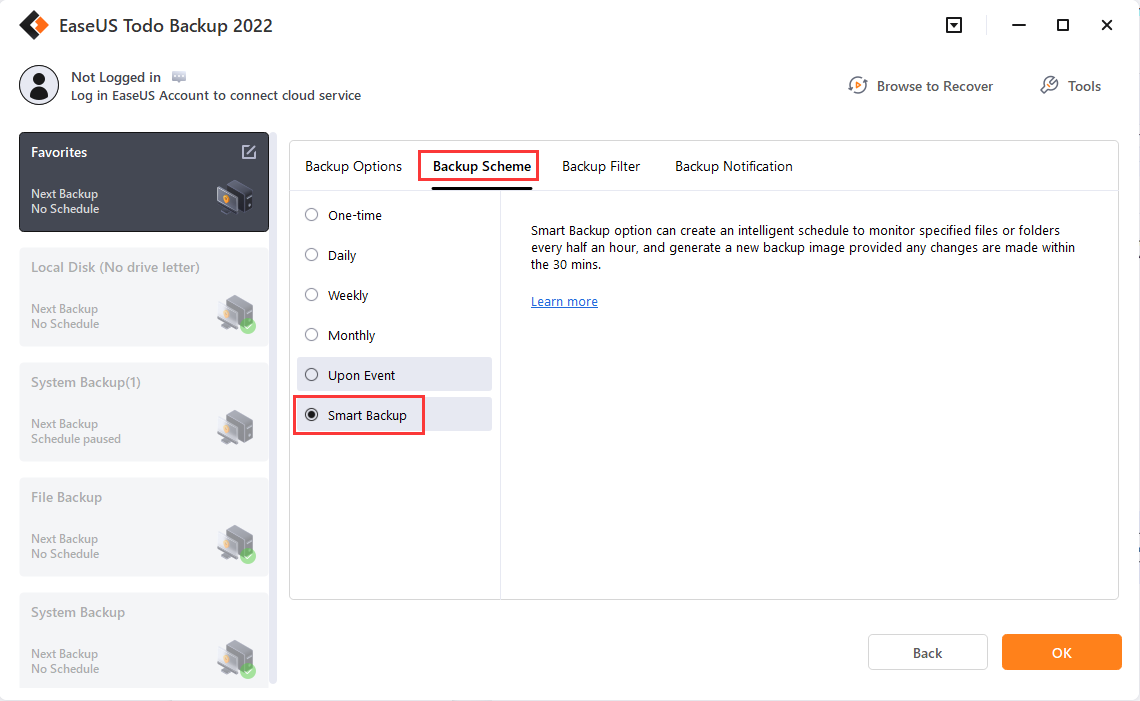This screenshot has width=1140, height=701.
Task: Click the Not Logged in label
Action: (x=116, y=77)
